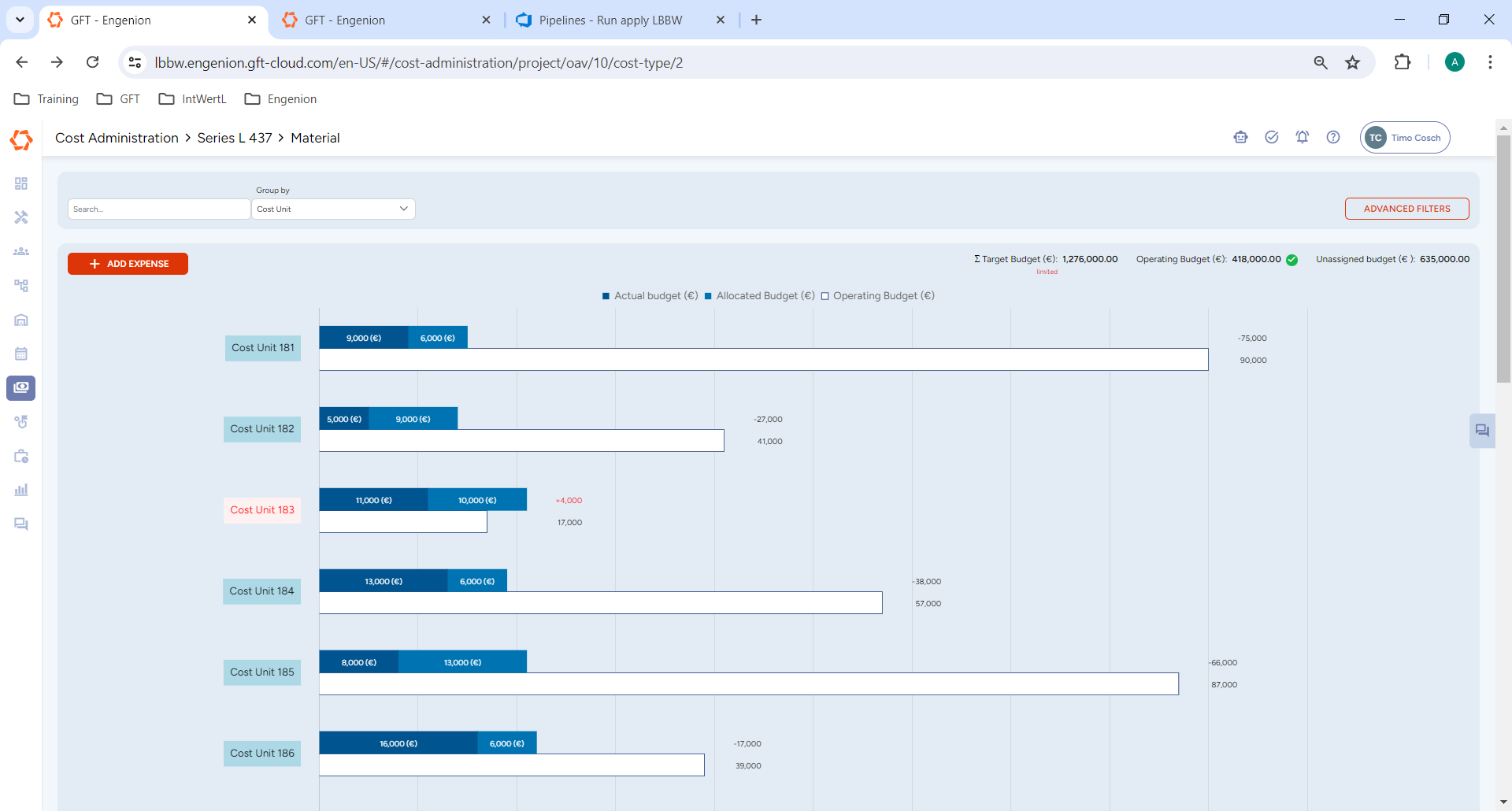Toggle Operating Budget legend entry
Viewport: 1512px width, 811px height.
tap(877, 296)
